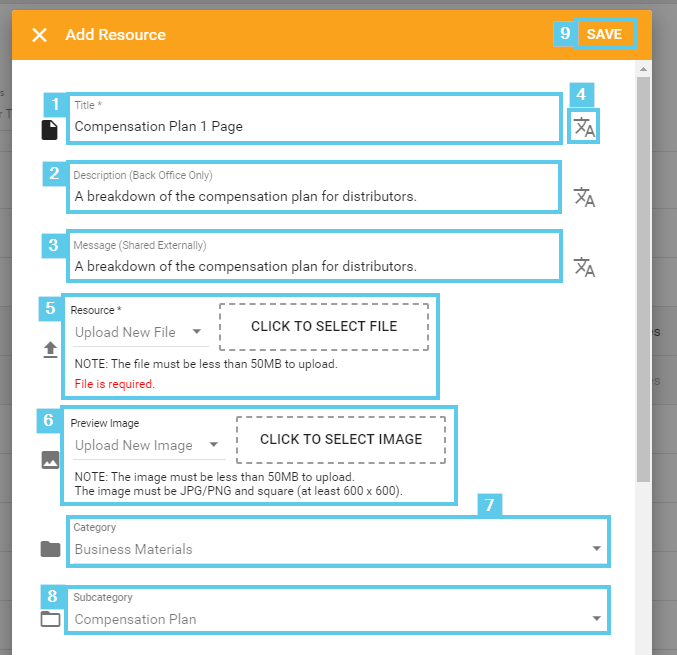Click the SAVE button
The width and height of the screenshot is (677, 655).
click(604, 34)
